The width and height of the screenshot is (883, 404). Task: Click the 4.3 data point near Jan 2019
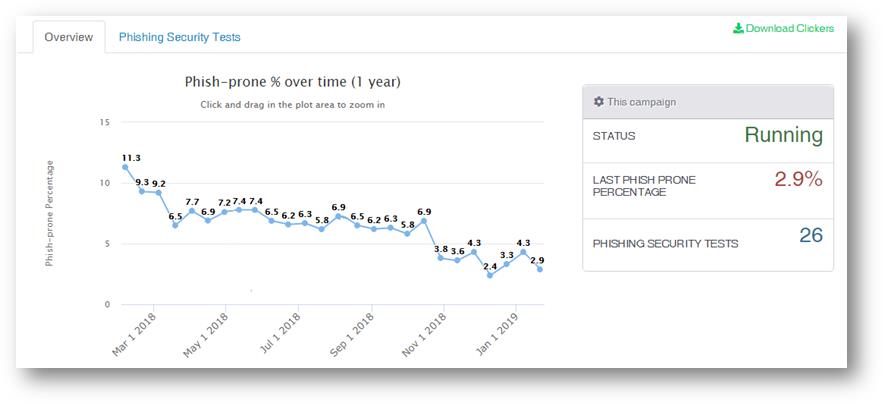point(523,252)
